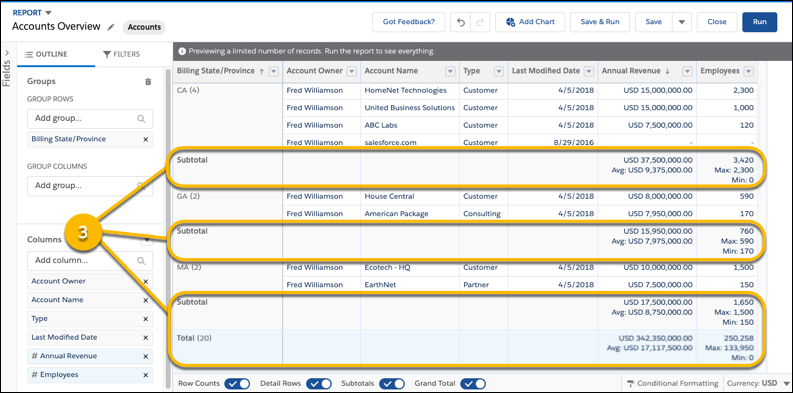Open the REPORT type dropdown
The image size is (793, 393).
tap(49, 12)
